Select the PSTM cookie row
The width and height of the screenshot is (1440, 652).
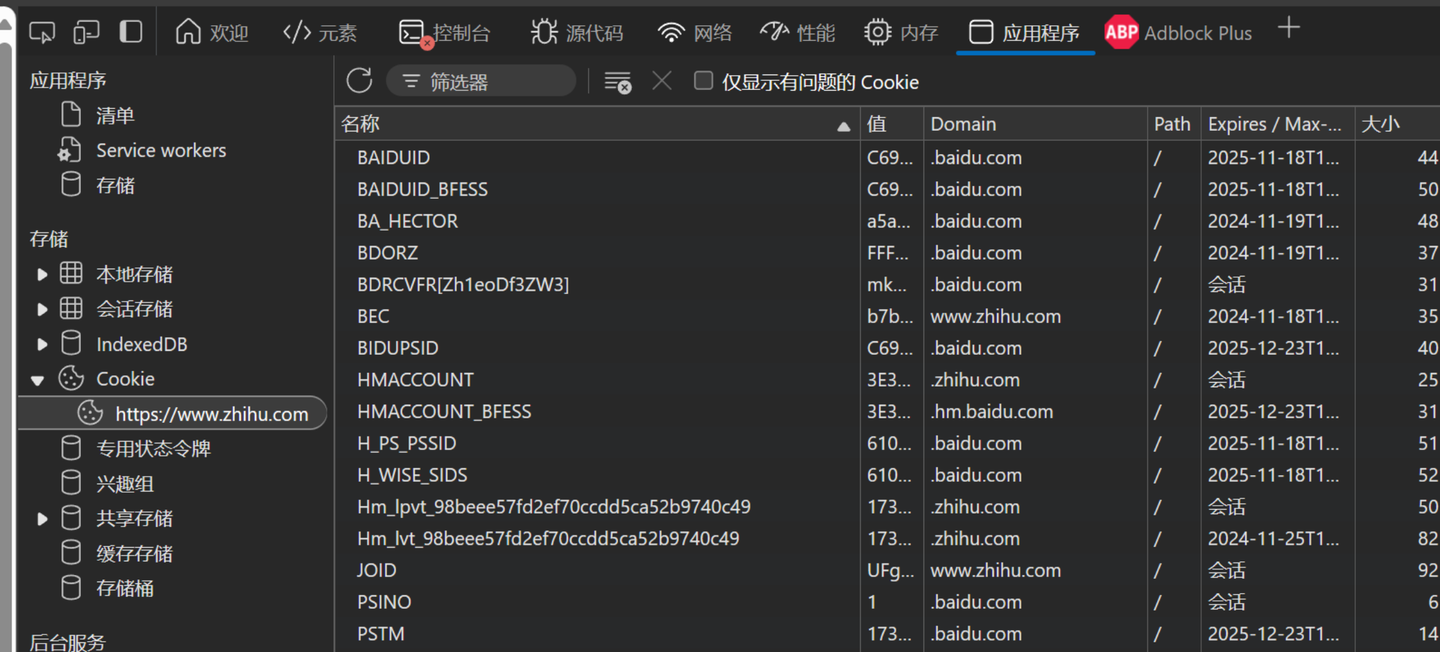[887, 634]
